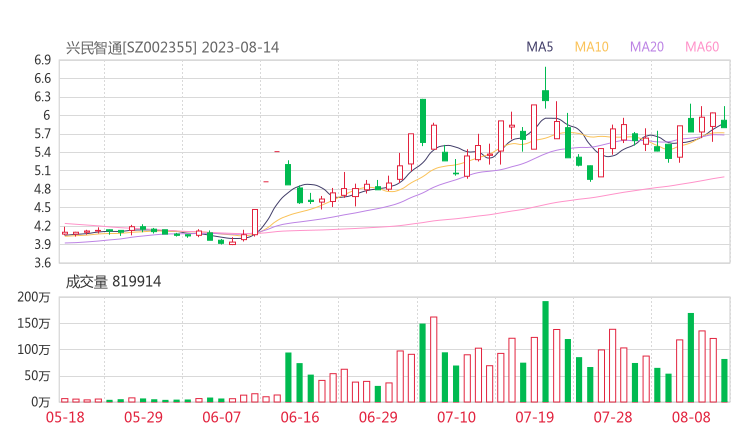
Task: Click the MA5 legend label
Action: click(x=539, y=47)
